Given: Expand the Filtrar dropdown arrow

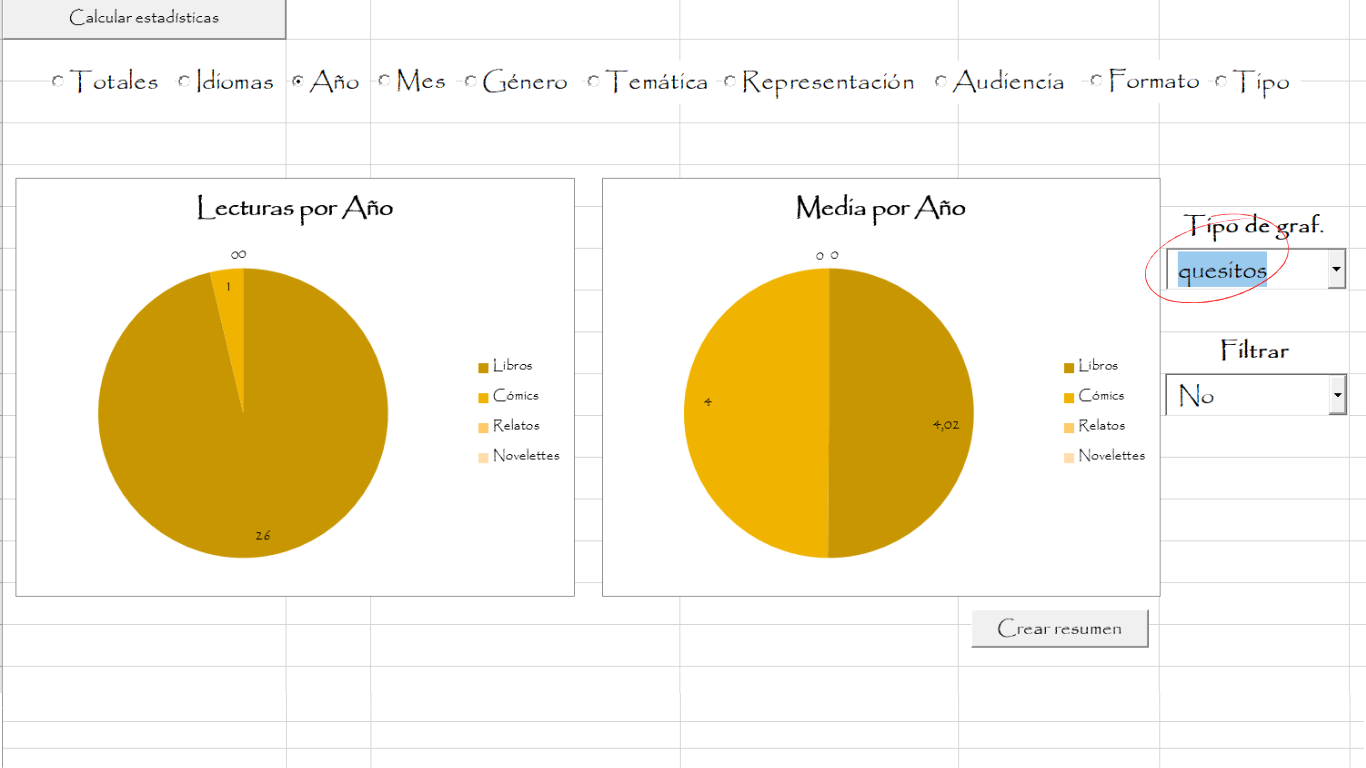Looking at the screenshot, I should [x=1336, y=396].
